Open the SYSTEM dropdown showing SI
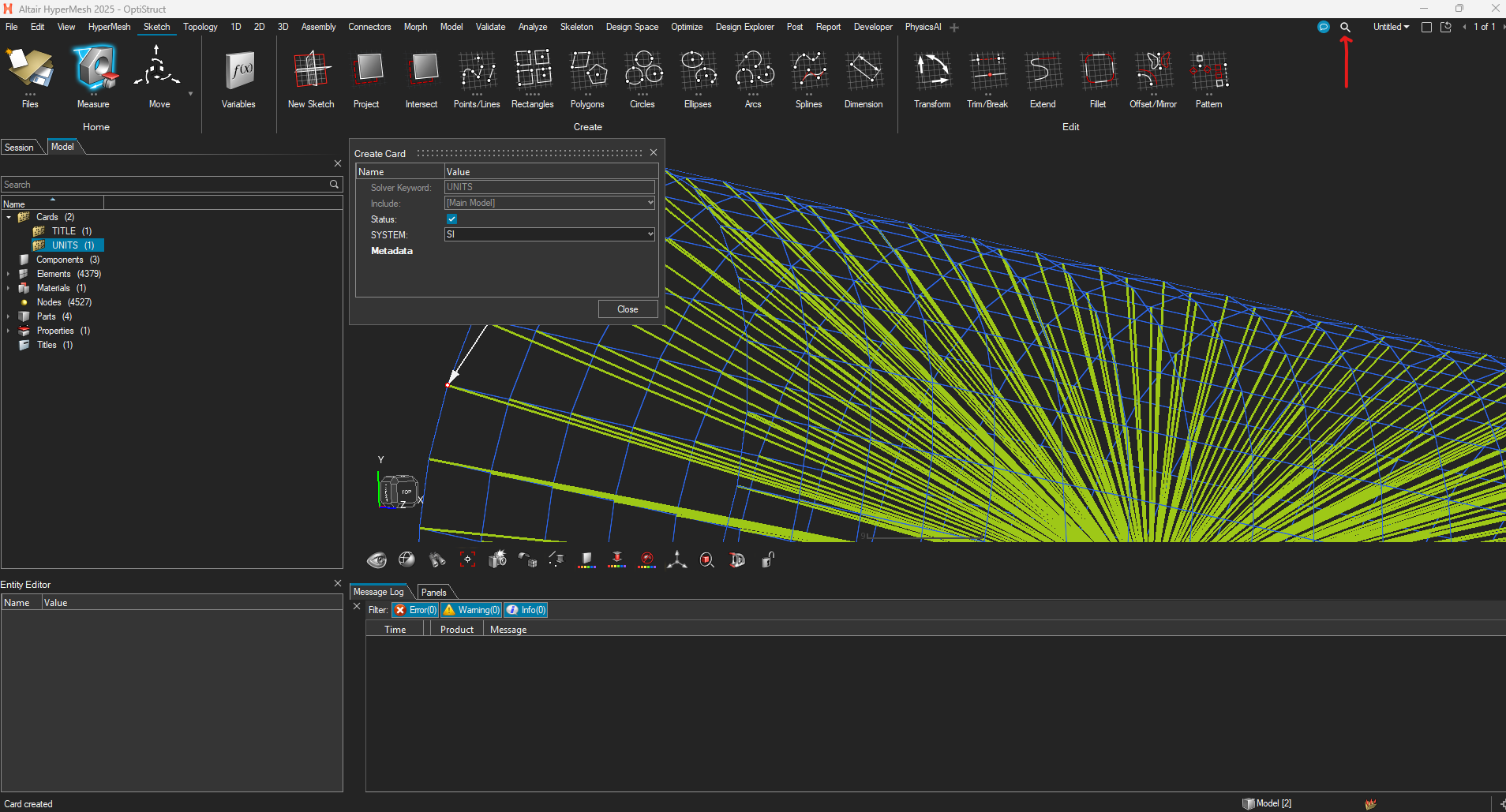 [x=549, y=234]
